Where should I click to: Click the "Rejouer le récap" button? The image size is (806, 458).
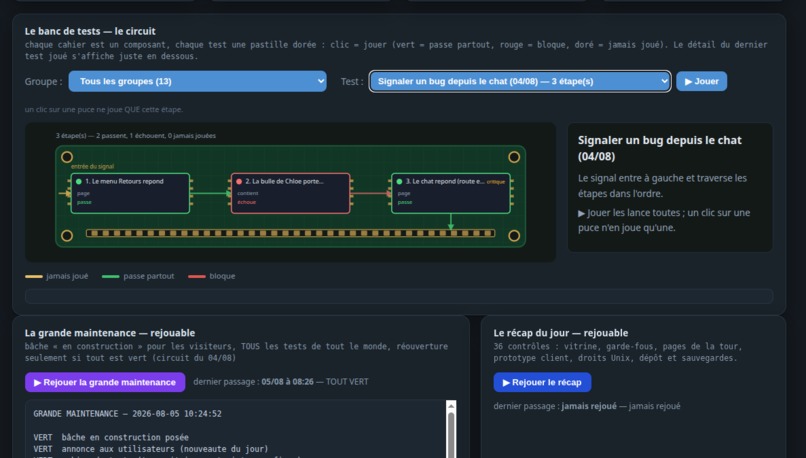[x=542, y=382]
